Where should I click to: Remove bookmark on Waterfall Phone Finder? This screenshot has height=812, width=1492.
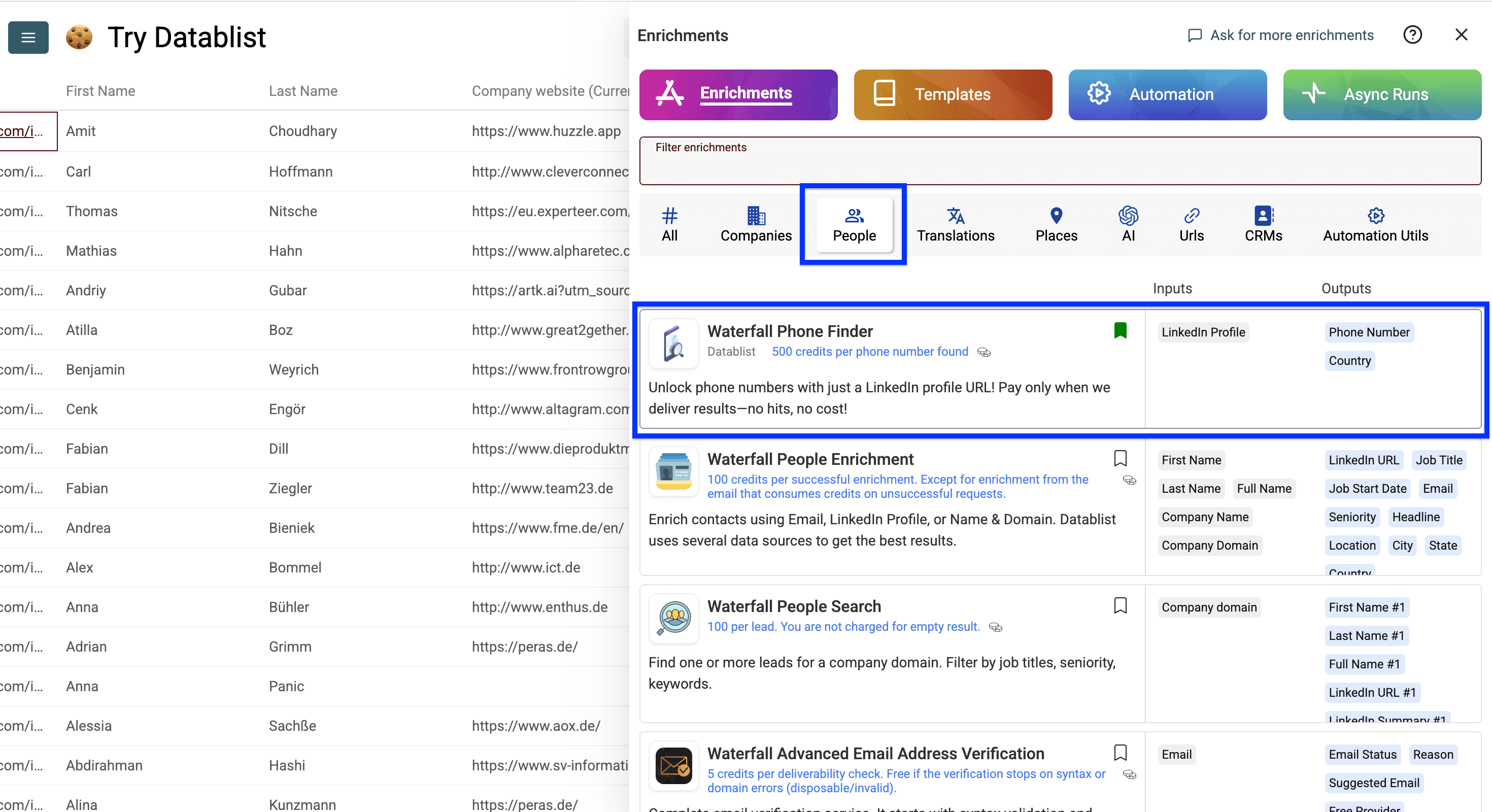click(1120, 331)
